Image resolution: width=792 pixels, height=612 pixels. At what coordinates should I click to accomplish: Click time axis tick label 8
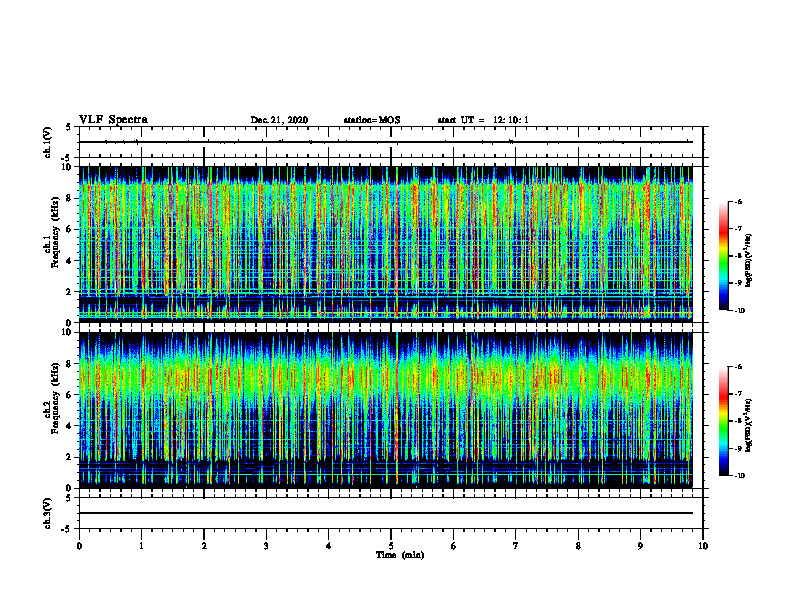(578, 546)
